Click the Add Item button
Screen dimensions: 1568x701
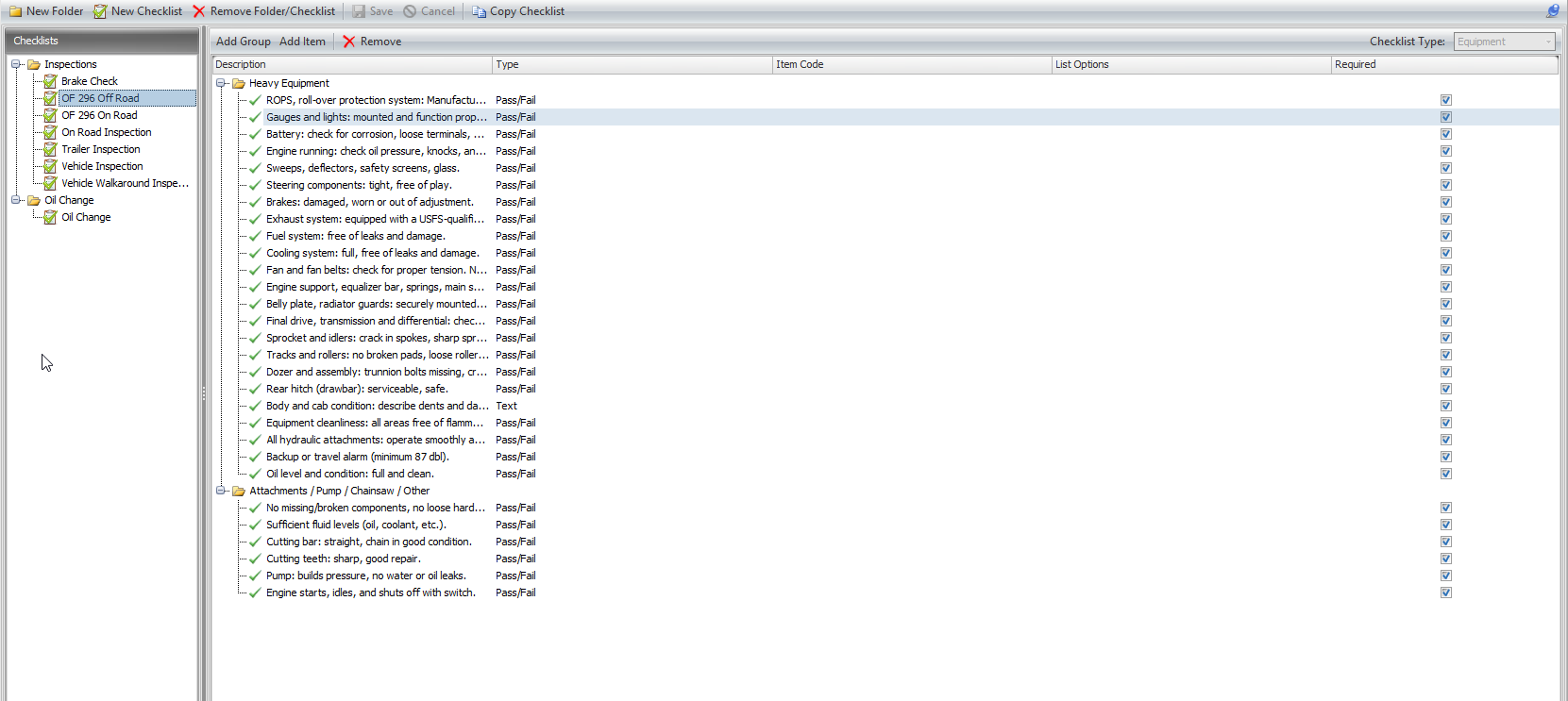302,42
